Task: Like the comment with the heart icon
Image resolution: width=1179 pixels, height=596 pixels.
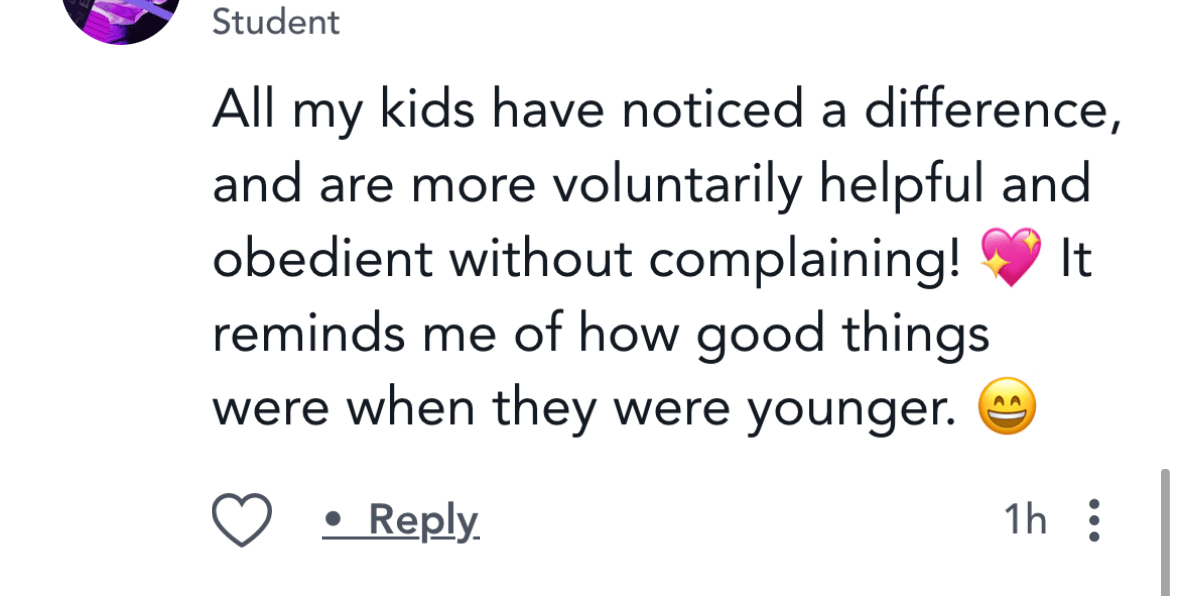Action: pos(241,521)
